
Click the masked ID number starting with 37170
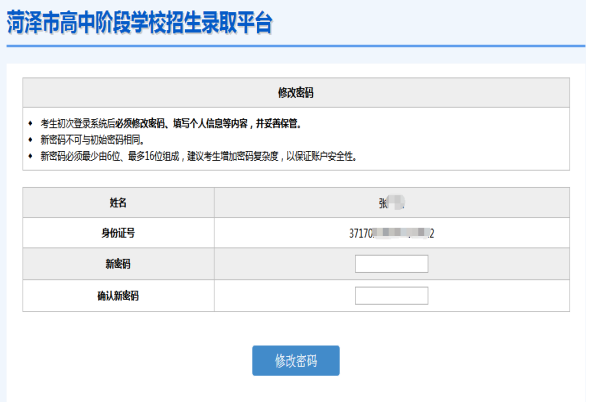click(391, 233)
